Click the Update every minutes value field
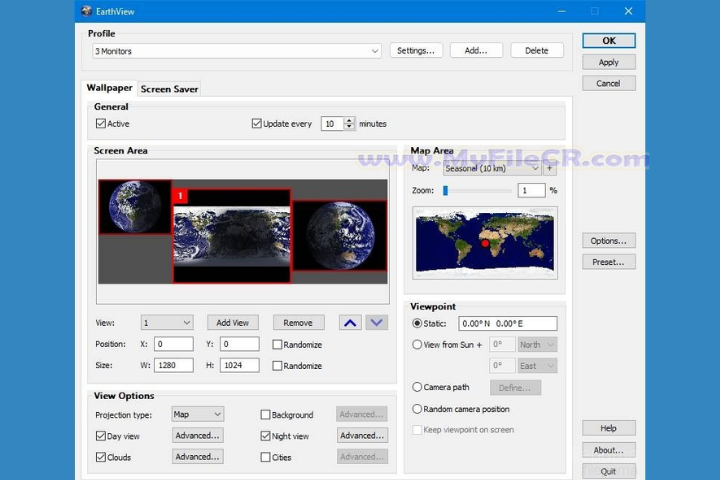The image size is (720, 480). [x=332, y=124]
